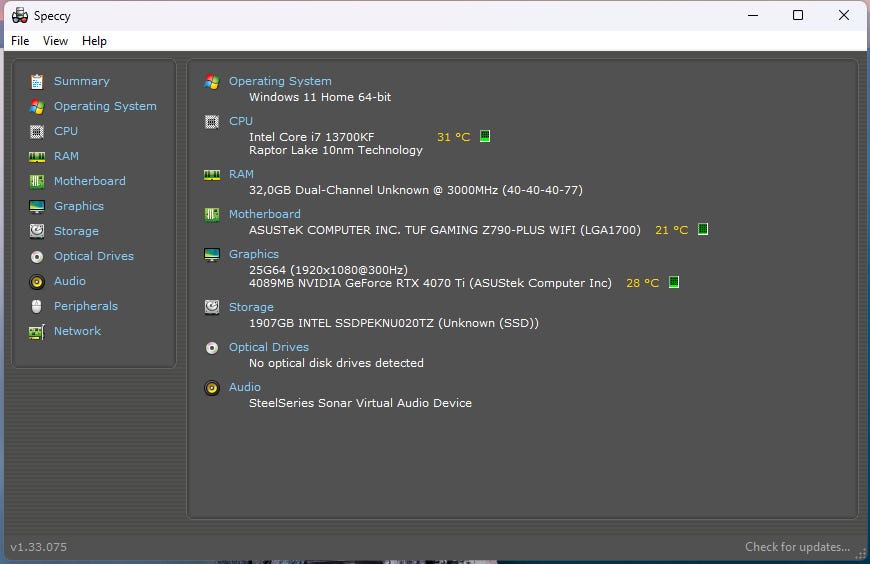
Task: Click the 28 °C GPU temperature value
Action: (643, 283)
